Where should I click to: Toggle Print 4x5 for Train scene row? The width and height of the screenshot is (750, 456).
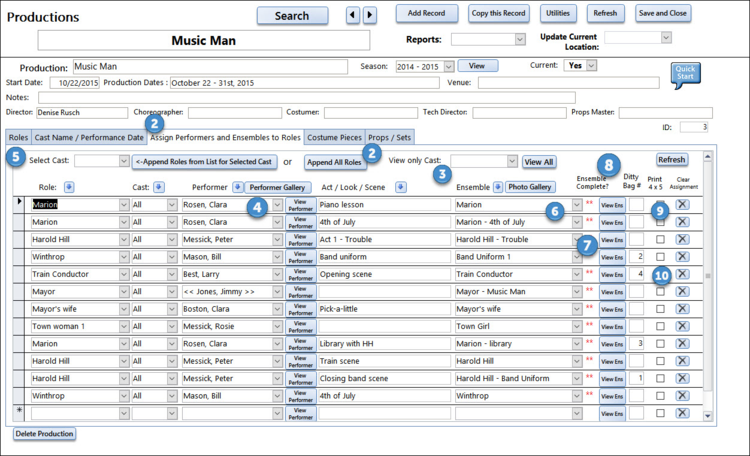tap(661, 361)
